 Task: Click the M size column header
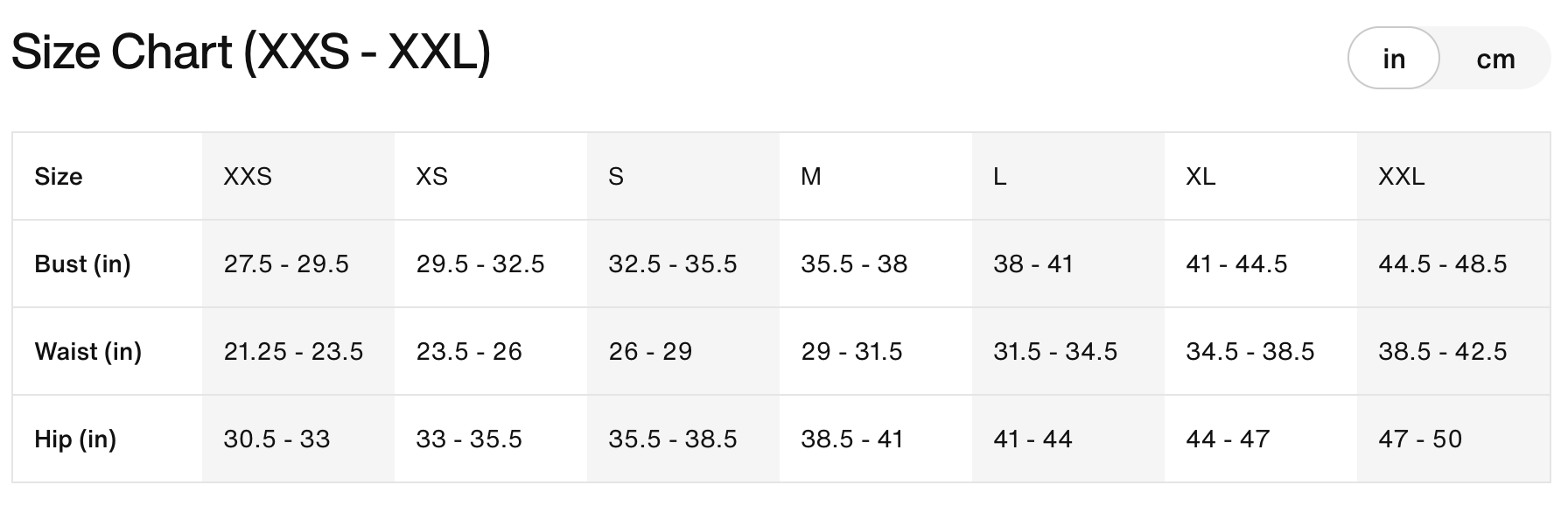[x=811, y=177]
